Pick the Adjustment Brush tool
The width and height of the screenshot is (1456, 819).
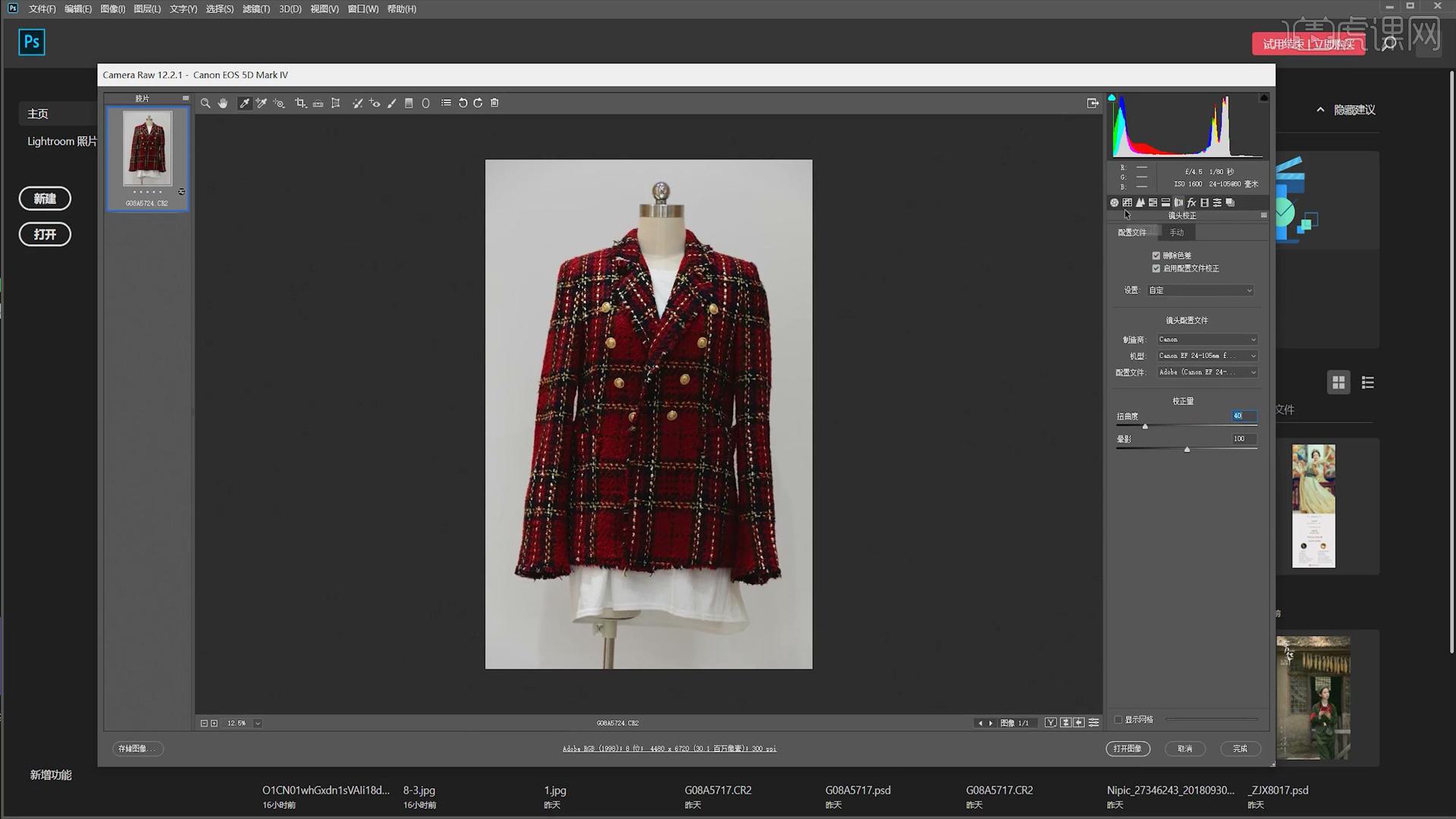tap(392, 103)
